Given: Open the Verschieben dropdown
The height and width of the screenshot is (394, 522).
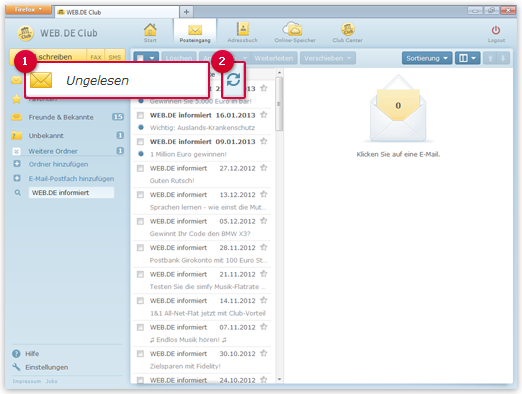Looking at the screenshot, I should [328, 58].
